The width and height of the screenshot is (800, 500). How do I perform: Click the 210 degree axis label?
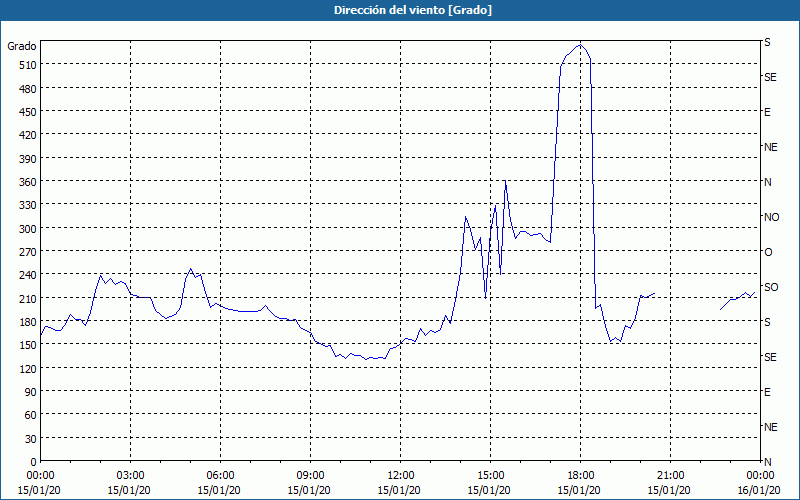28,298
